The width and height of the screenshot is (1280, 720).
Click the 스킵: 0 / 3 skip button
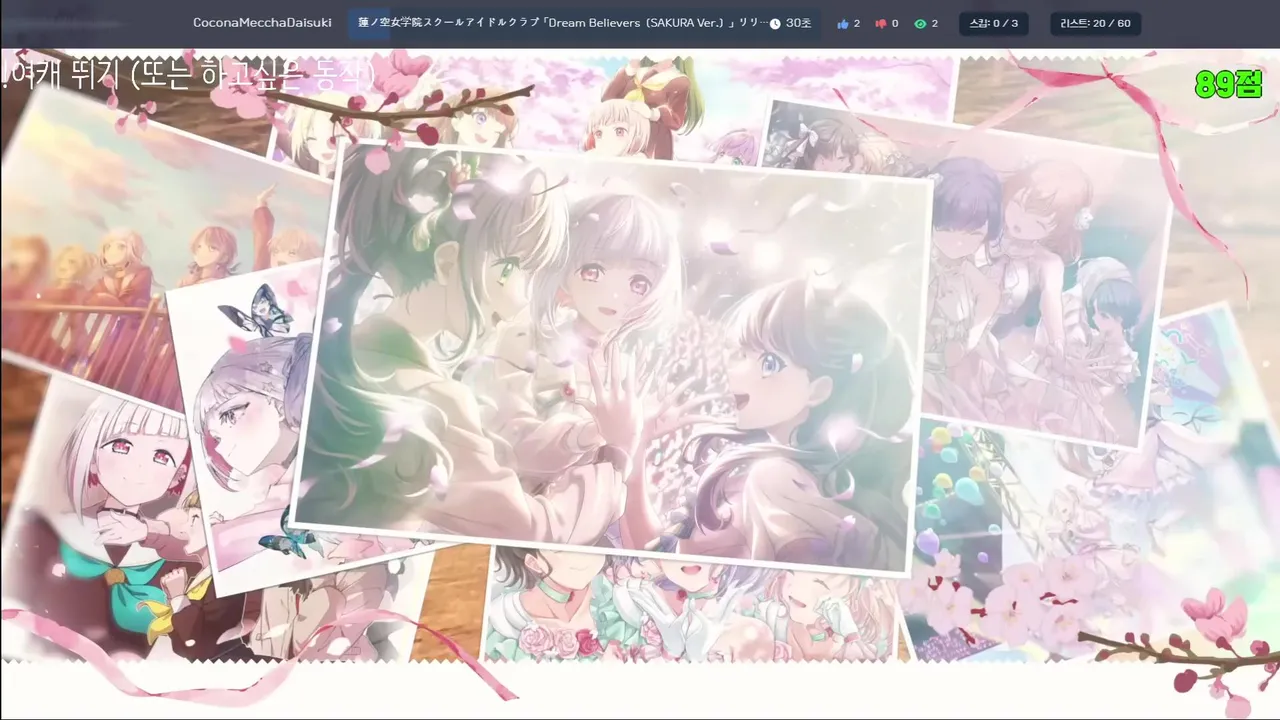[x=994, y=23]
